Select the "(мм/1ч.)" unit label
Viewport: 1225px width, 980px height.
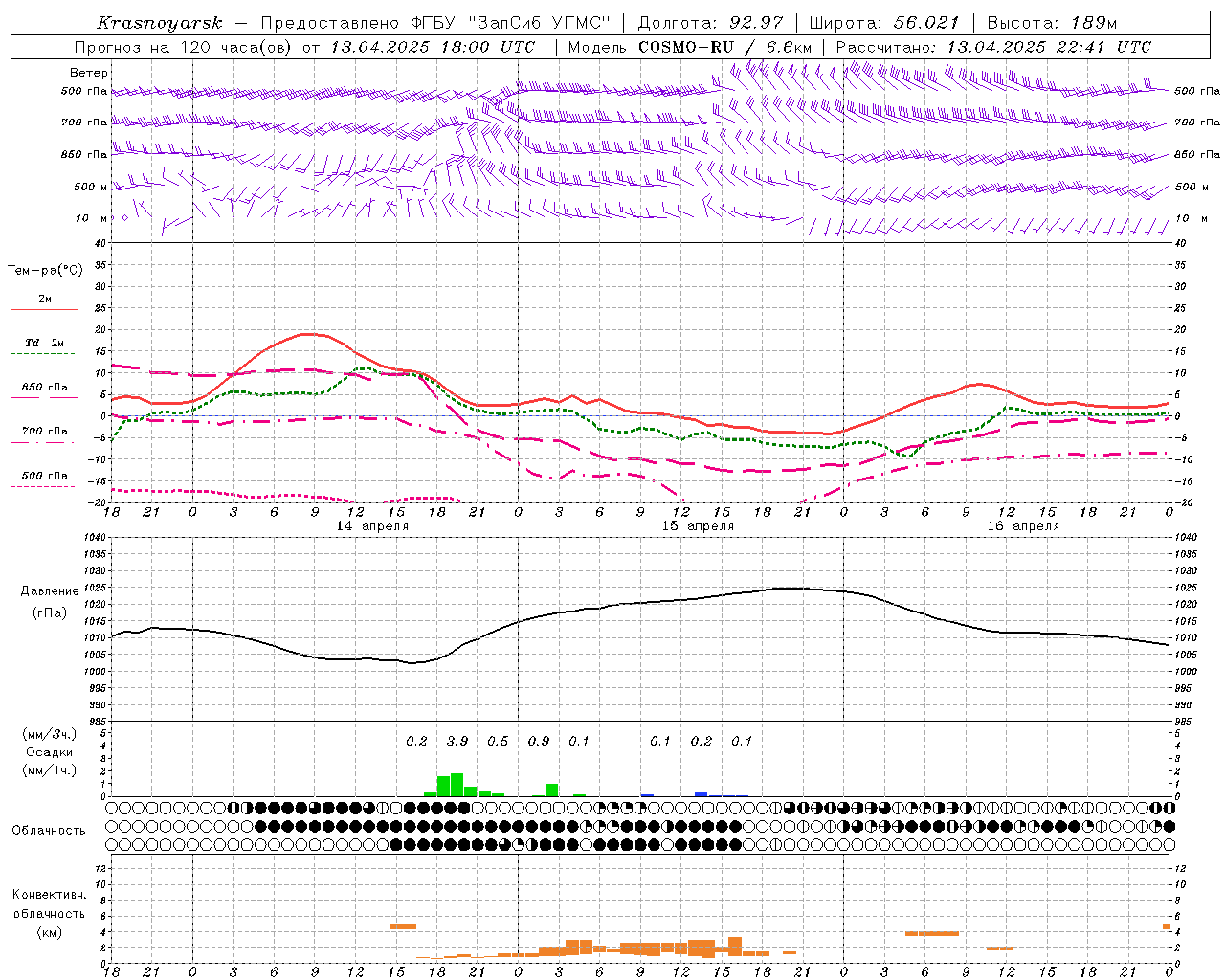[x=49, y=770]
